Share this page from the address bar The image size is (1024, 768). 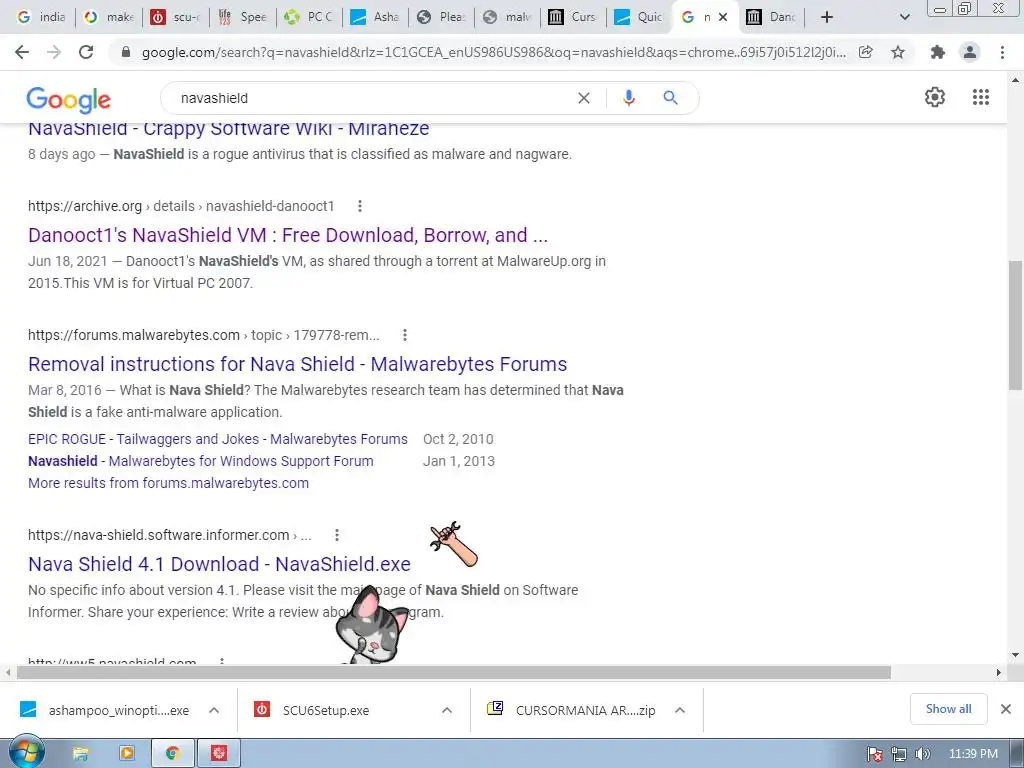[x=866, y=52]
